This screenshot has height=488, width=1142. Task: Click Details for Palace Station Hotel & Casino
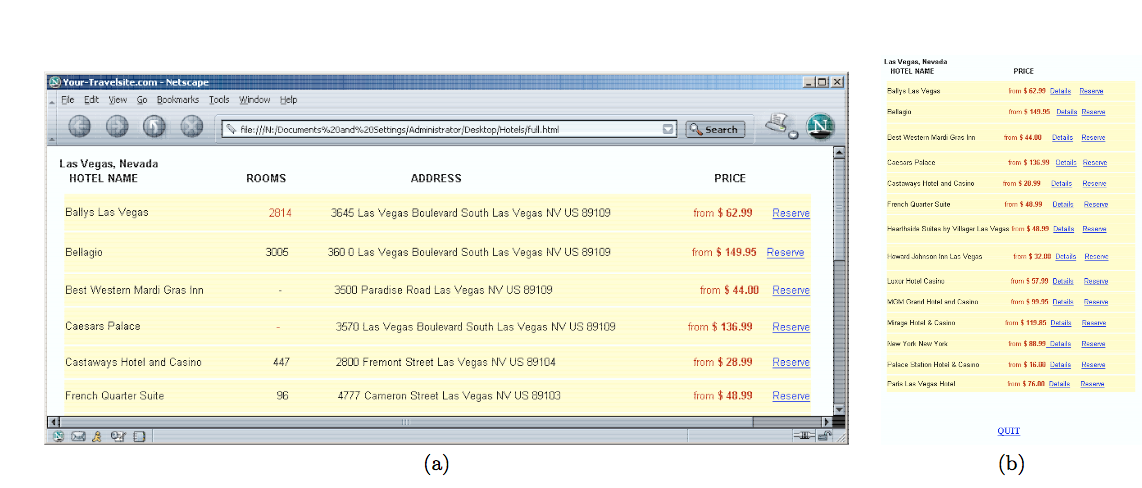[x=1060, y=364]
